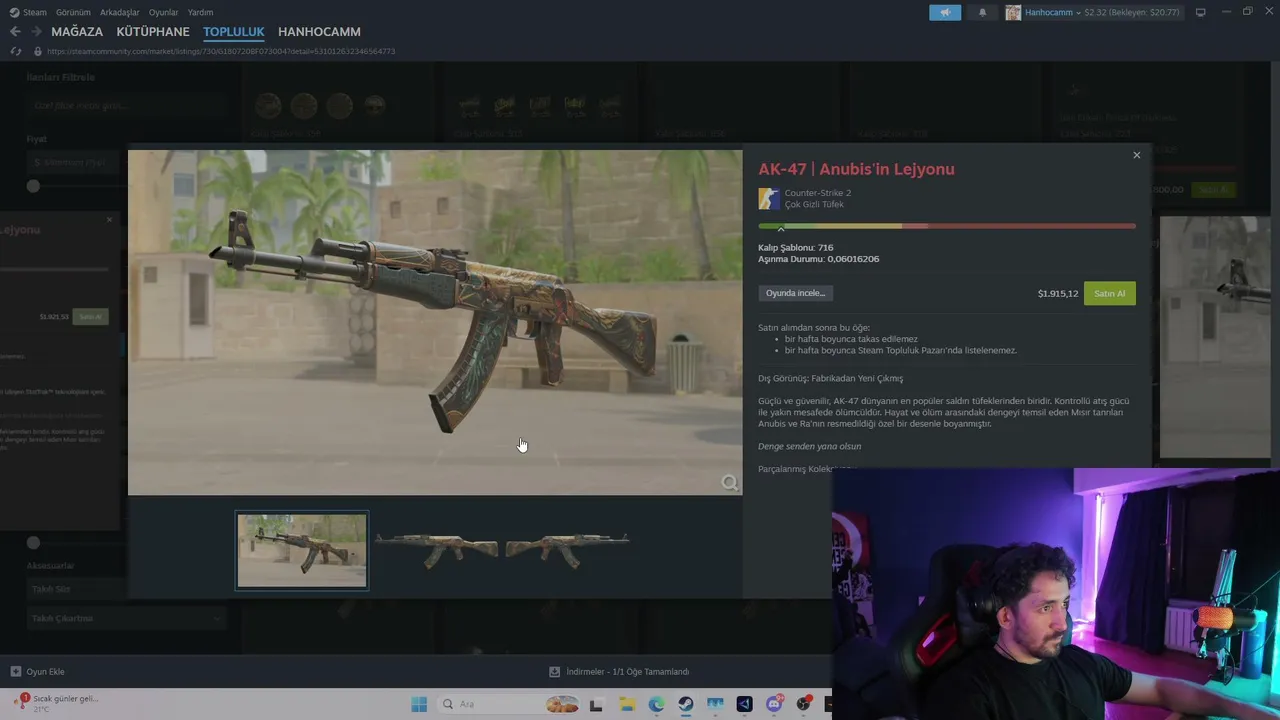Click the plus icon beside Oyun Ekle
The image size is (1280, 720).
tap(15, 672)
